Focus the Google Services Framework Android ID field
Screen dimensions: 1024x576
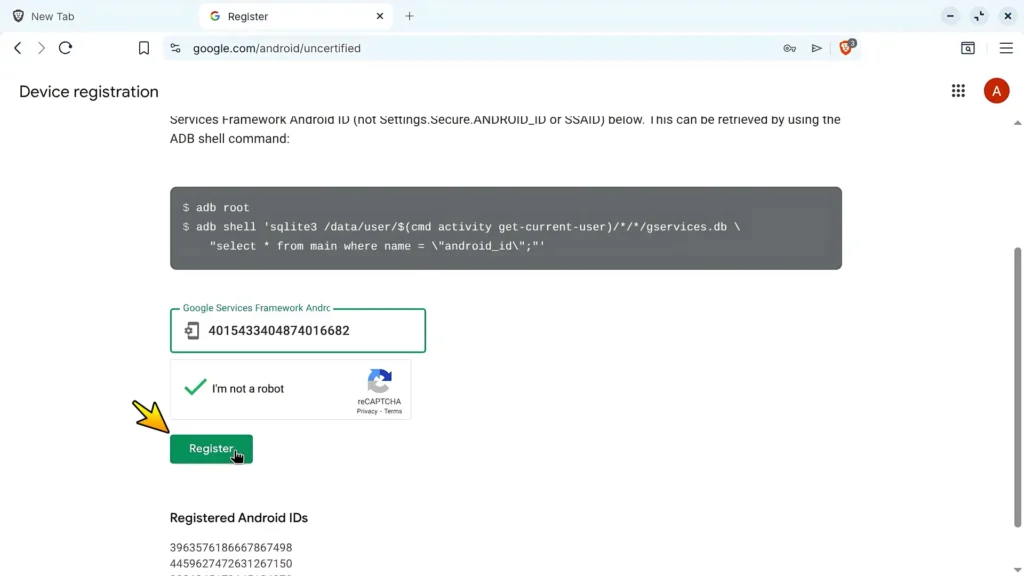(x=298, y=330)
